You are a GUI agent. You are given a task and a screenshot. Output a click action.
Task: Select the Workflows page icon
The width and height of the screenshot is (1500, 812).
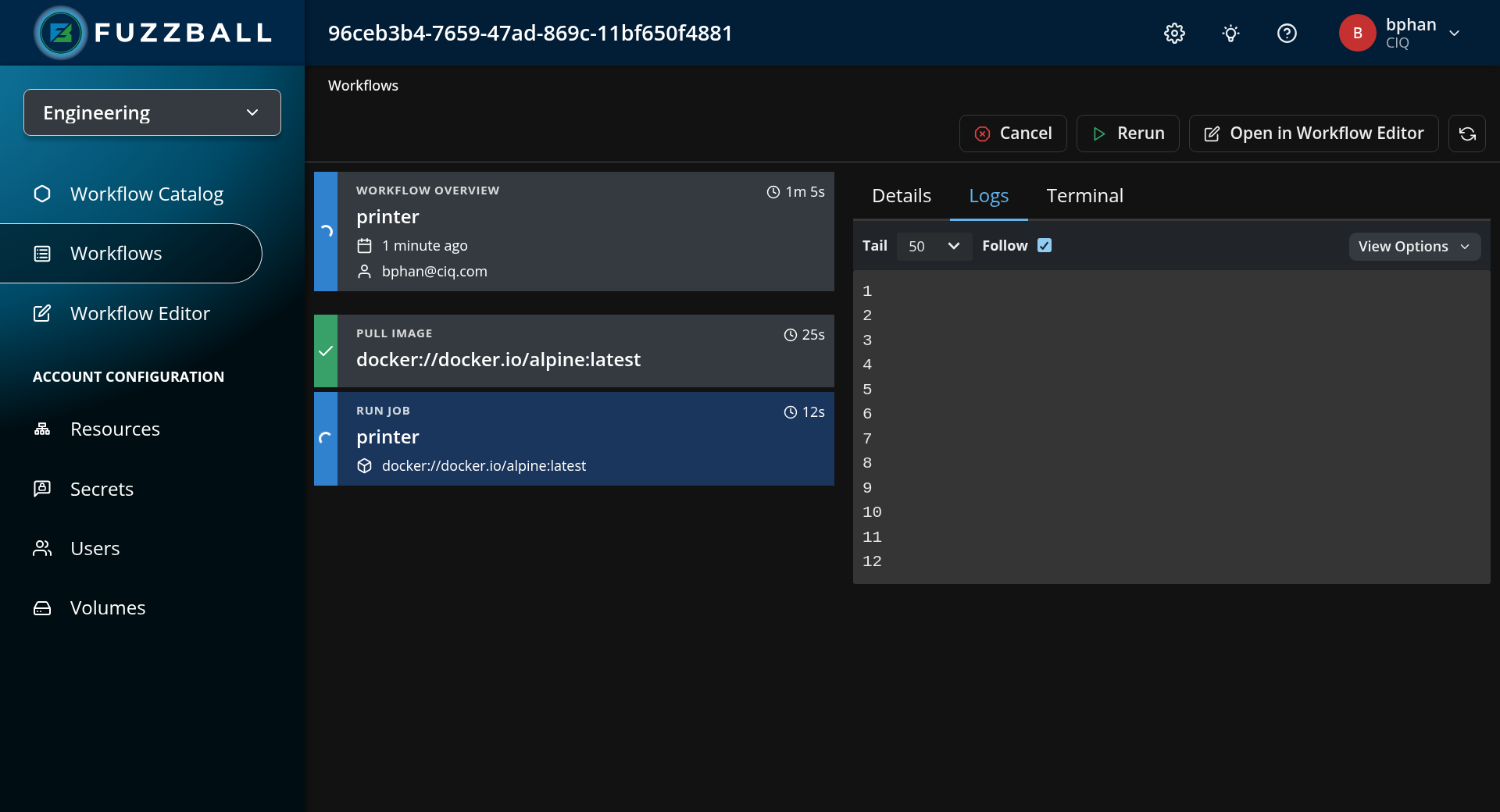pyautogui.click(x=42, y=253)
